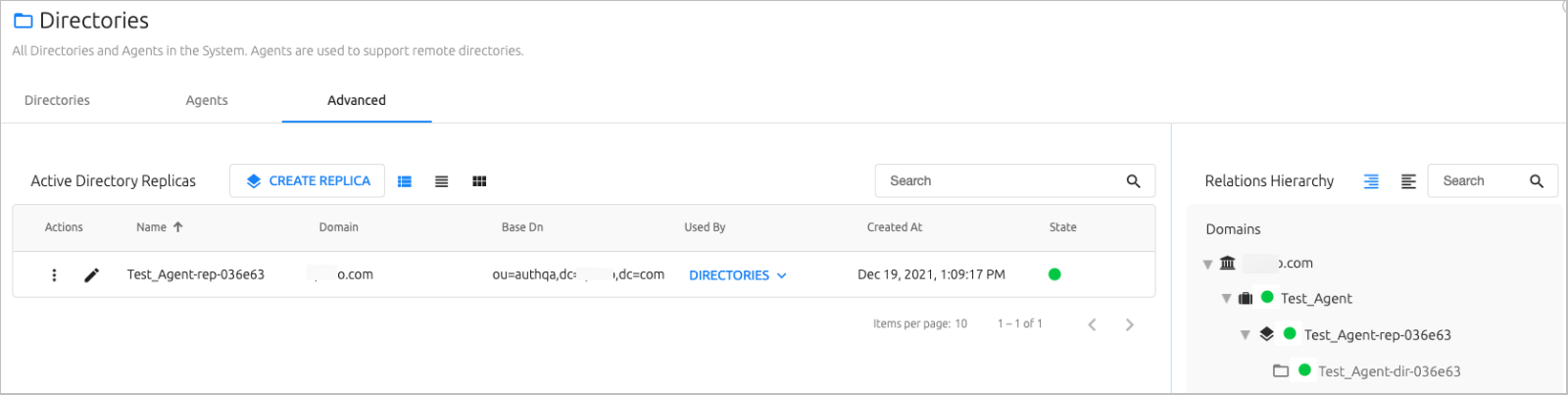Switch replicas to detailed list view

pos(405,181)
